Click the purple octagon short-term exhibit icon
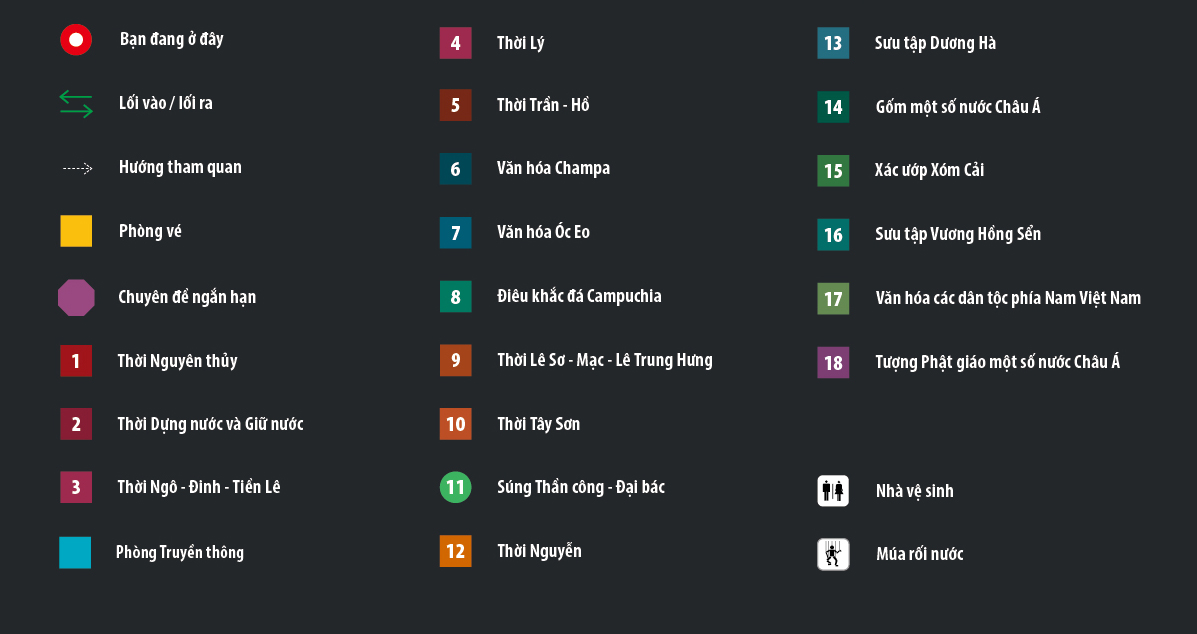Image resolution: width=1197 pixels, height=634 pixels. (x=76, y=297)
